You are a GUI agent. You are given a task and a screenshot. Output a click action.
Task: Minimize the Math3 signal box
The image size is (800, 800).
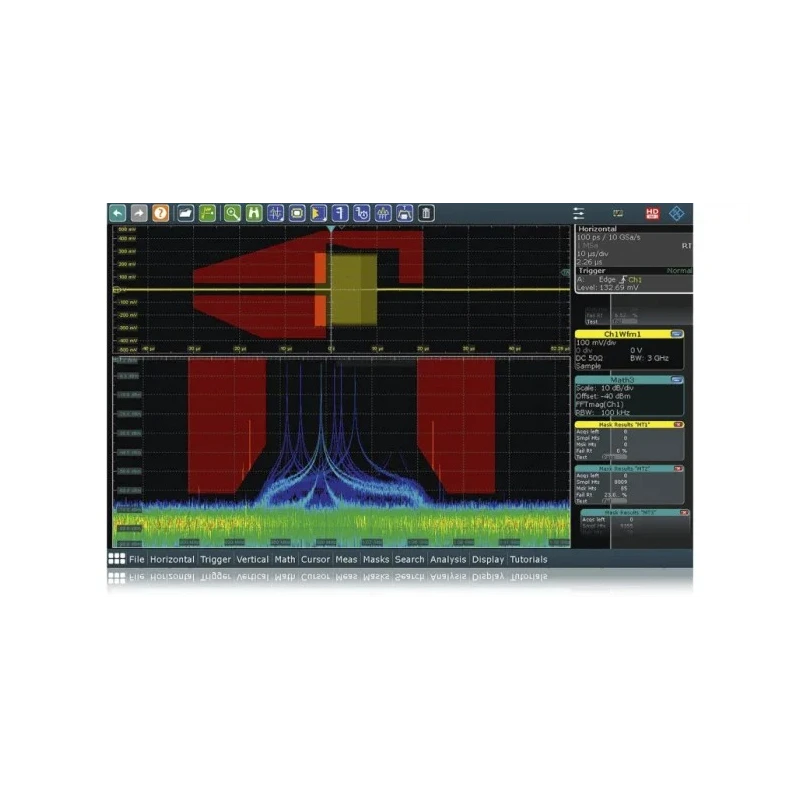pos(677,380)
